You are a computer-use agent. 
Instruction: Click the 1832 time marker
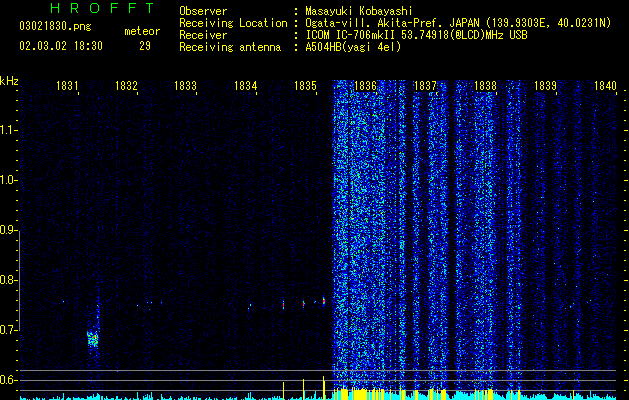point(126,86)
